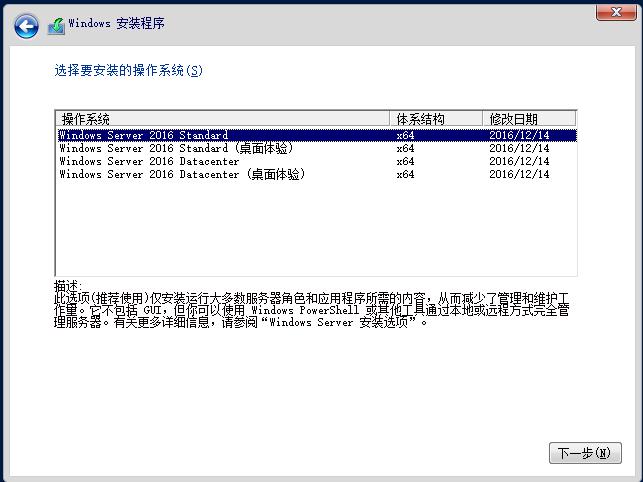Click 2016/12/14 date in Datacenter (桌面体验) row

(519, 174)
